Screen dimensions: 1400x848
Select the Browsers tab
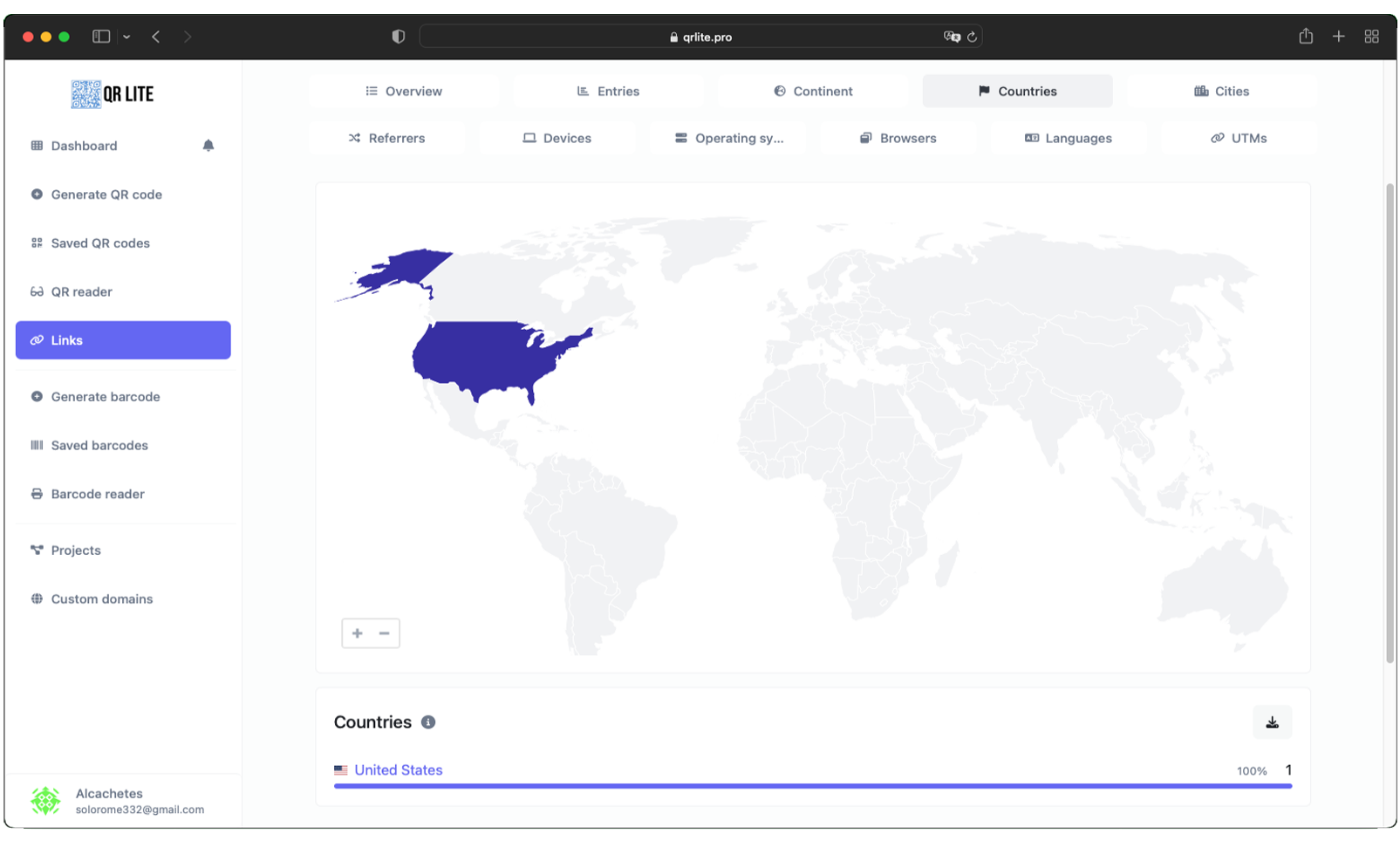pyautogui.click(x=898, y=138)
